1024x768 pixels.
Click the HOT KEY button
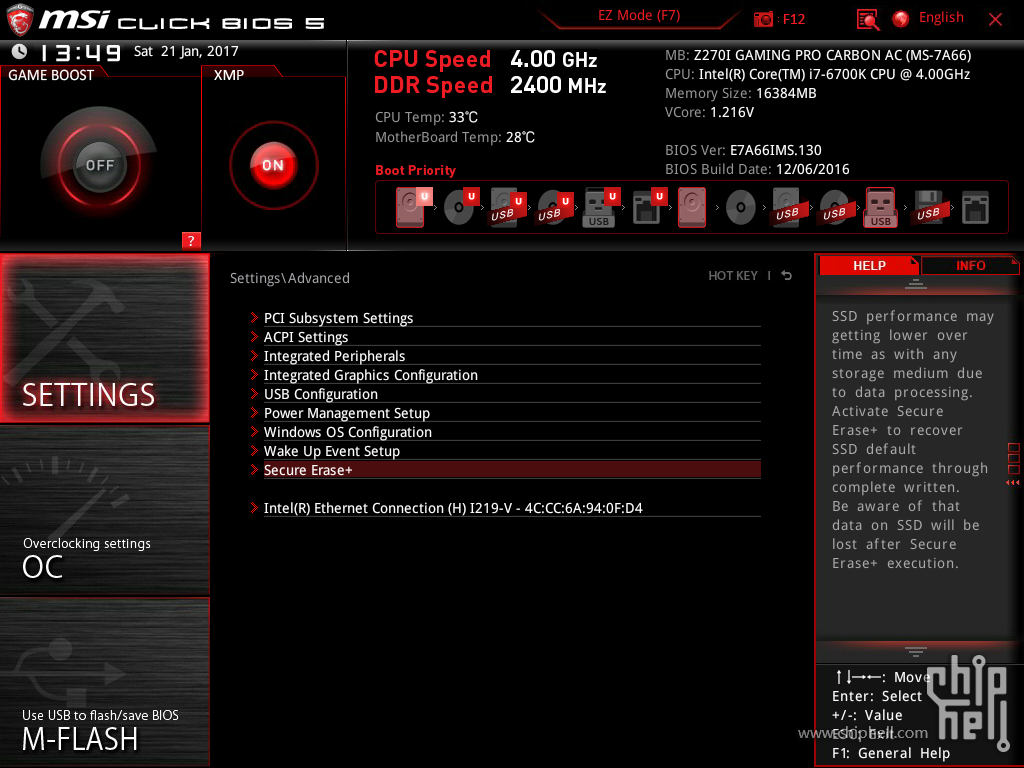tap(733, 276)
